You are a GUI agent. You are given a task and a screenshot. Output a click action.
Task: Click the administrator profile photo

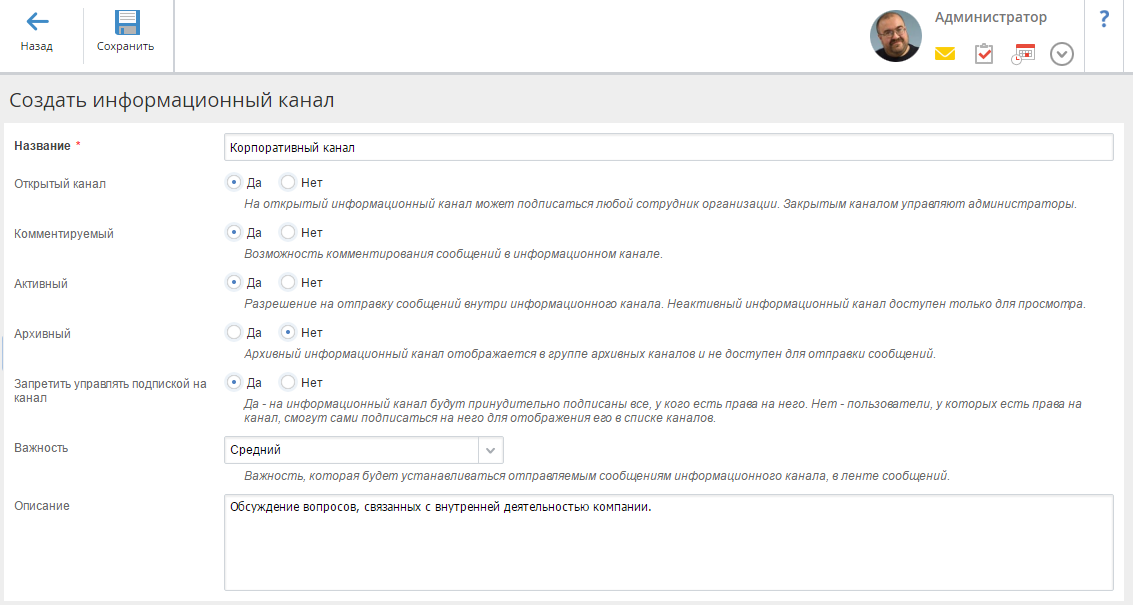pos(895,36)
